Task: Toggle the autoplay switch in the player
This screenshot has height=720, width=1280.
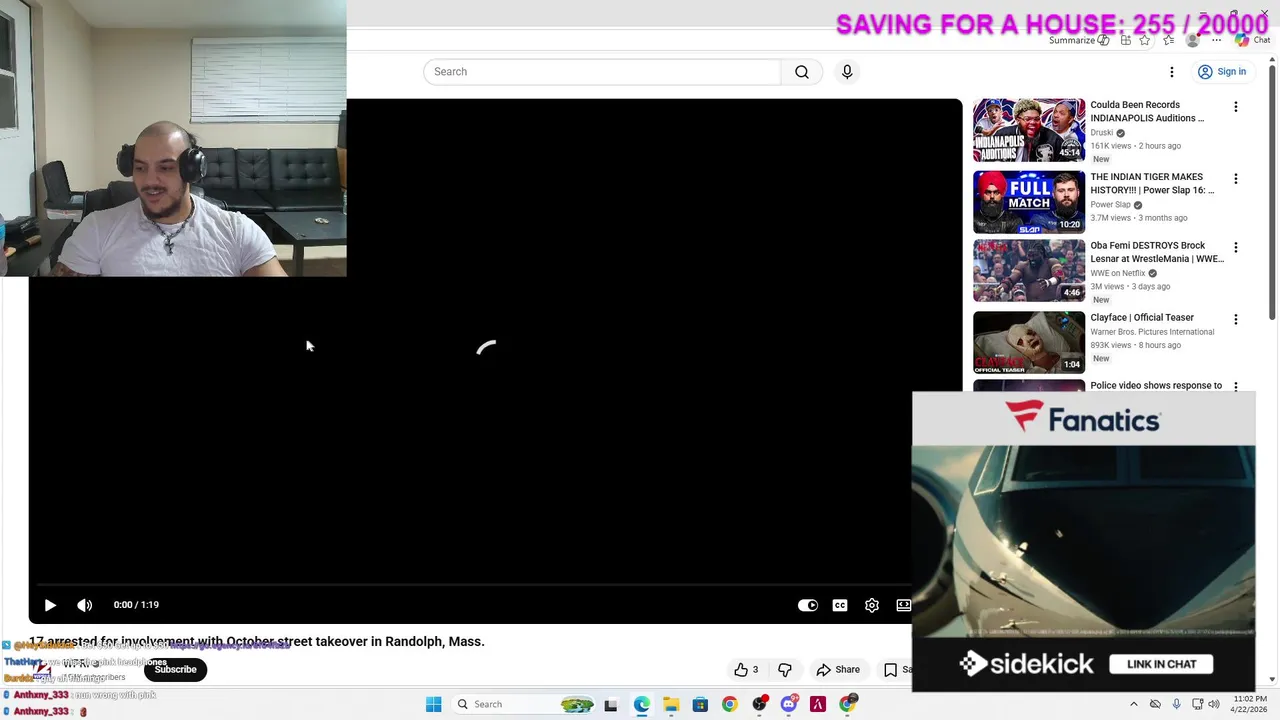Action: pyautogui.click(x=808, y=605)
